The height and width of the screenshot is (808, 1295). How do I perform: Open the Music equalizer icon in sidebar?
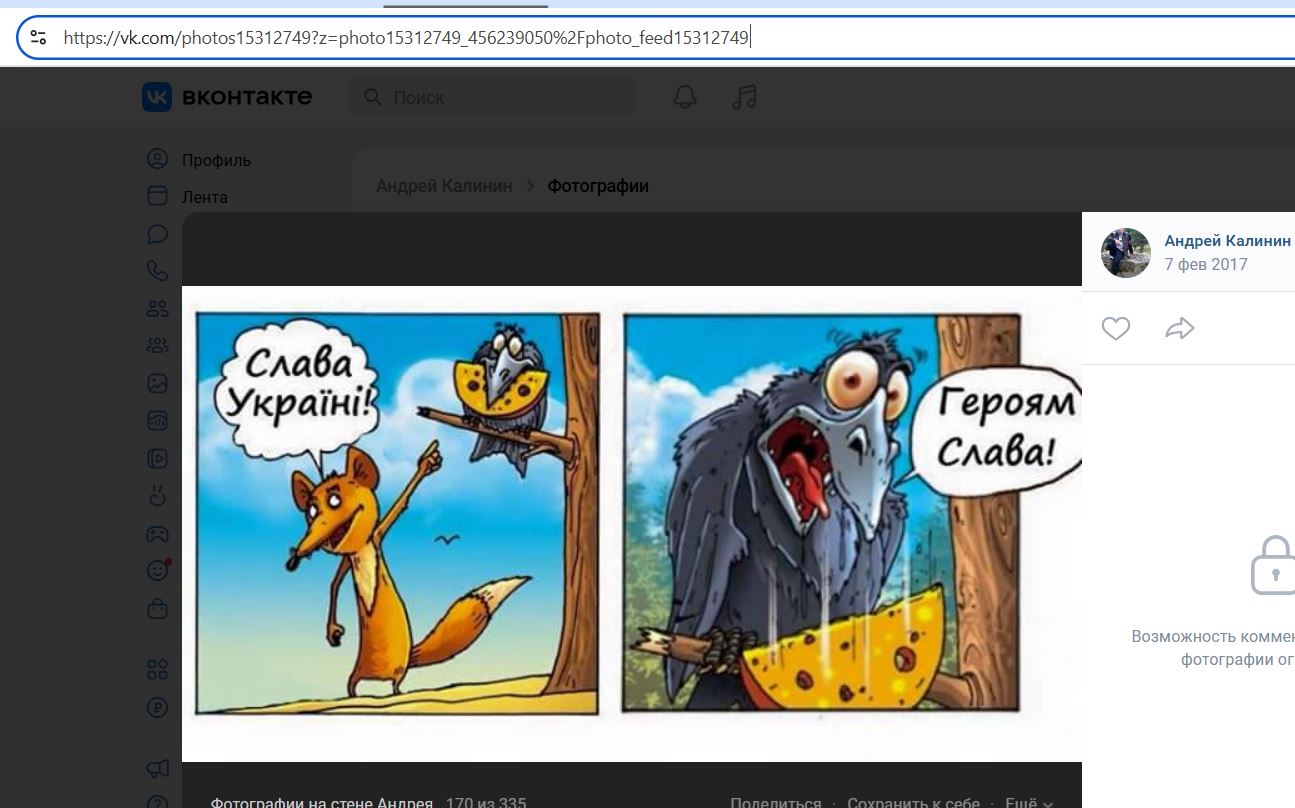[157, 421]
